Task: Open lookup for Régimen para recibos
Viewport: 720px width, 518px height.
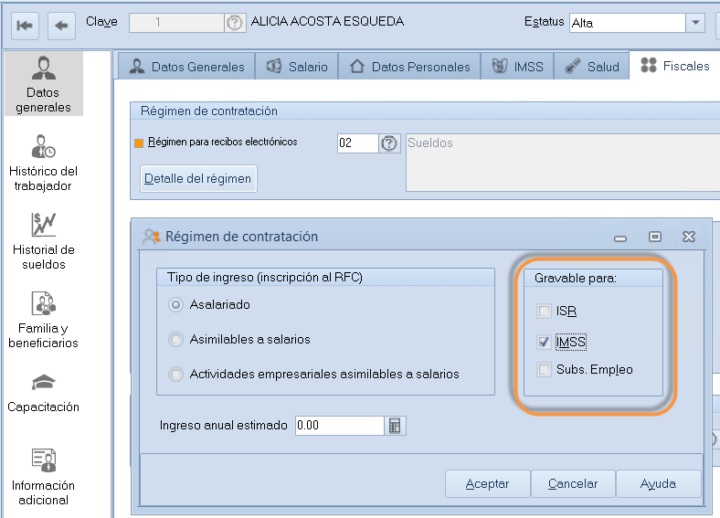Action: pos(390,143)
